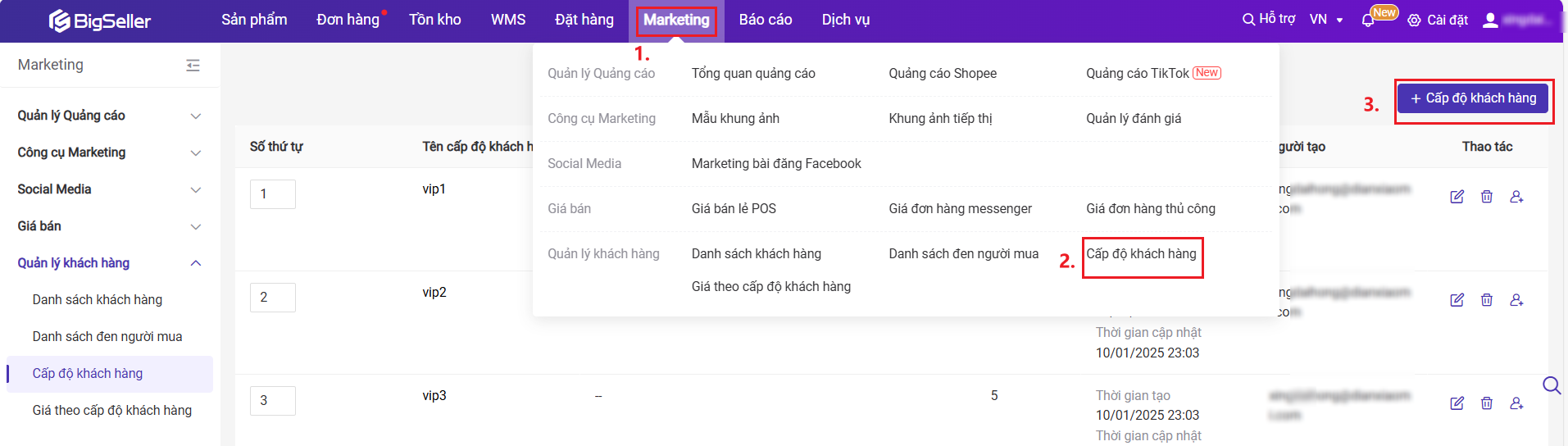Click the edit icon for vip1 row
1568x446 pixels.
(1457, 197)
